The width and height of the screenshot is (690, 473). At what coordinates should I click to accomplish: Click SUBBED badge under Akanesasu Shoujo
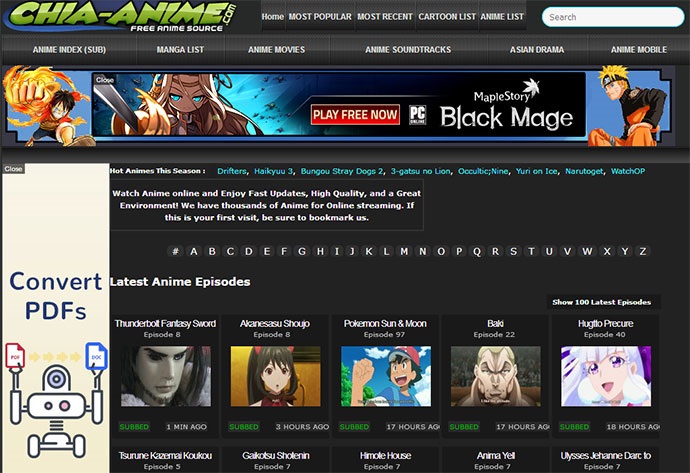[244, 427]
